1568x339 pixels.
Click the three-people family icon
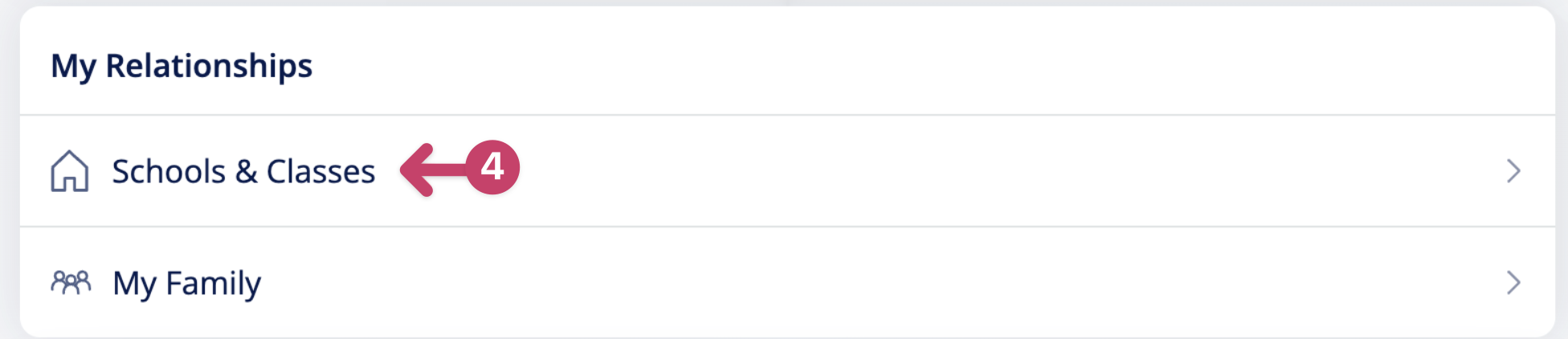(x=71, y=282)
